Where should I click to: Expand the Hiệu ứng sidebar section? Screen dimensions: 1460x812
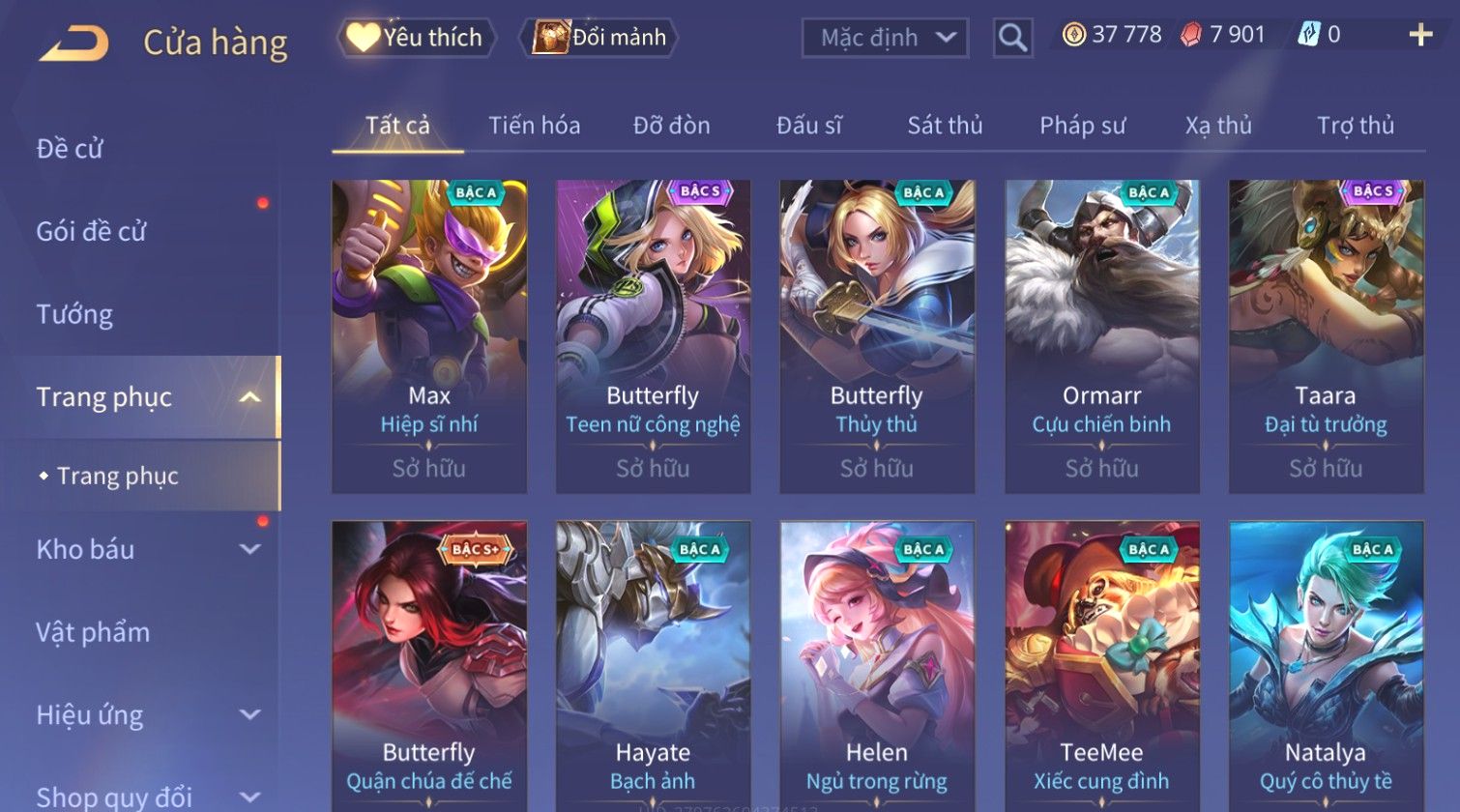tap(249, 714)
